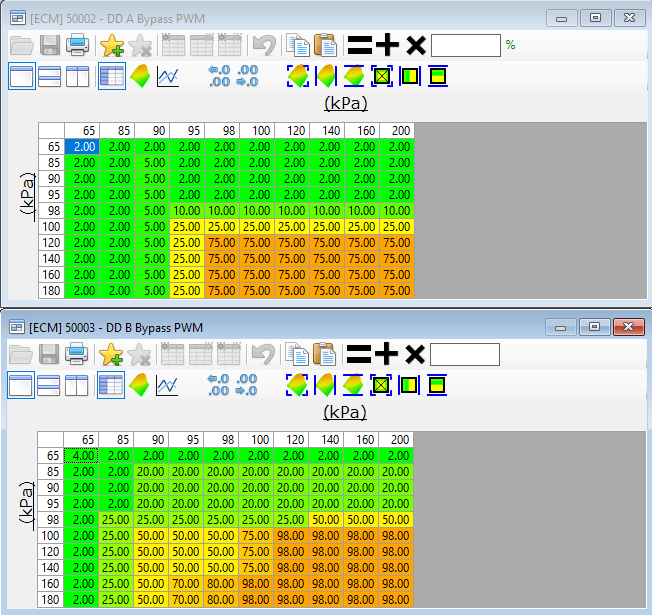Click the 10.00 cell under column 95 in DD A
The image size is (652, 615).
[186, 212]
